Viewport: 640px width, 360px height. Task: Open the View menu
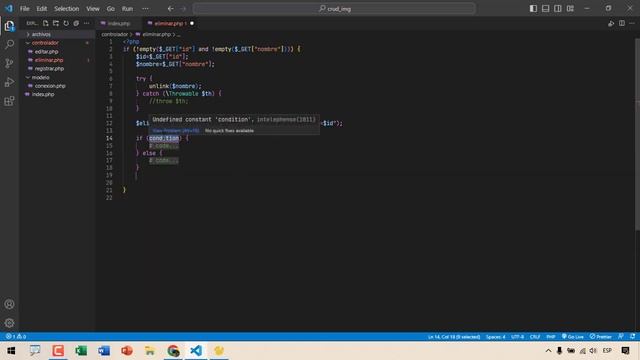pos(93,9)
